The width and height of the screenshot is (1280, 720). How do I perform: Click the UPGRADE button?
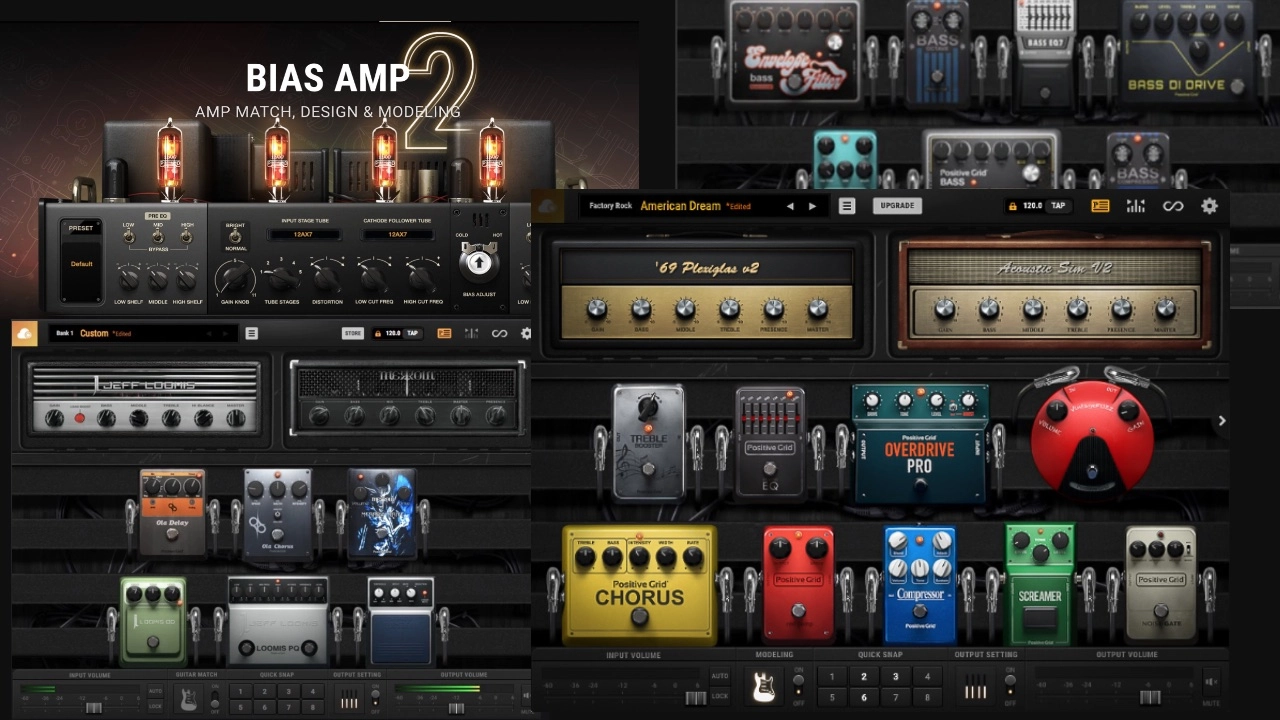tap(897, 206)
